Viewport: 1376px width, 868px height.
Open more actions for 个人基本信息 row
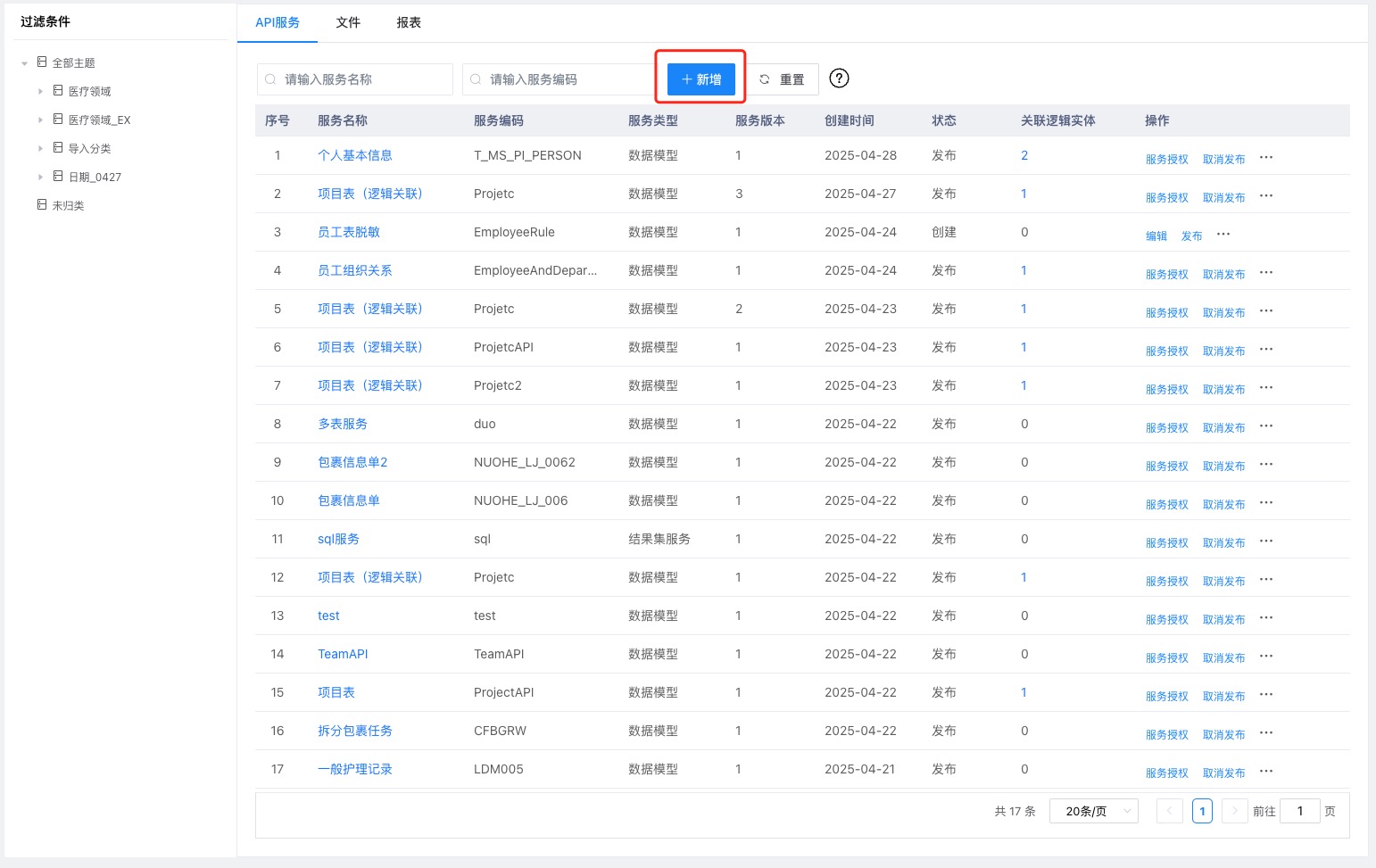coord(1266,157)
